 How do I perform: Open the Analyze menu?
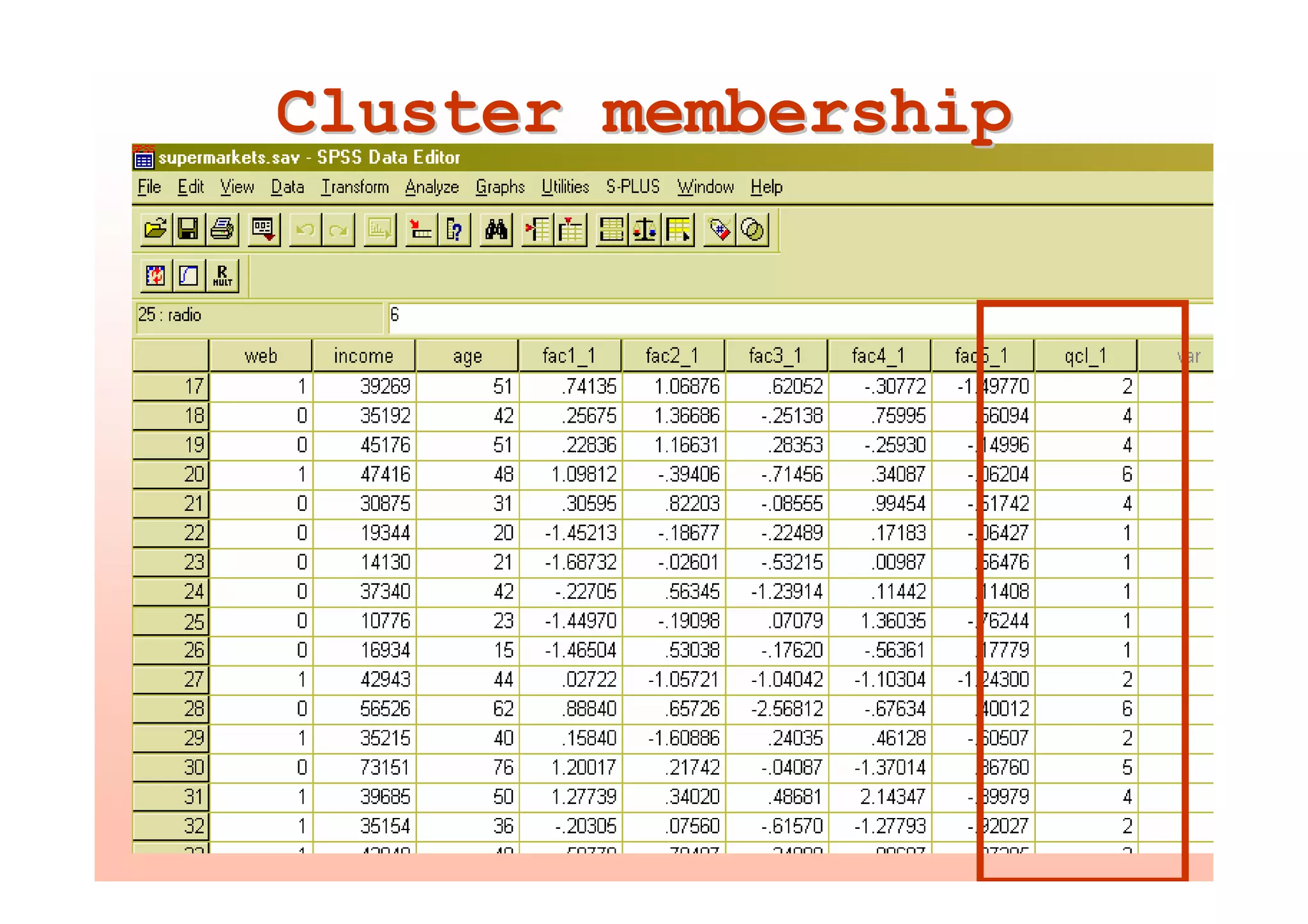432,187
